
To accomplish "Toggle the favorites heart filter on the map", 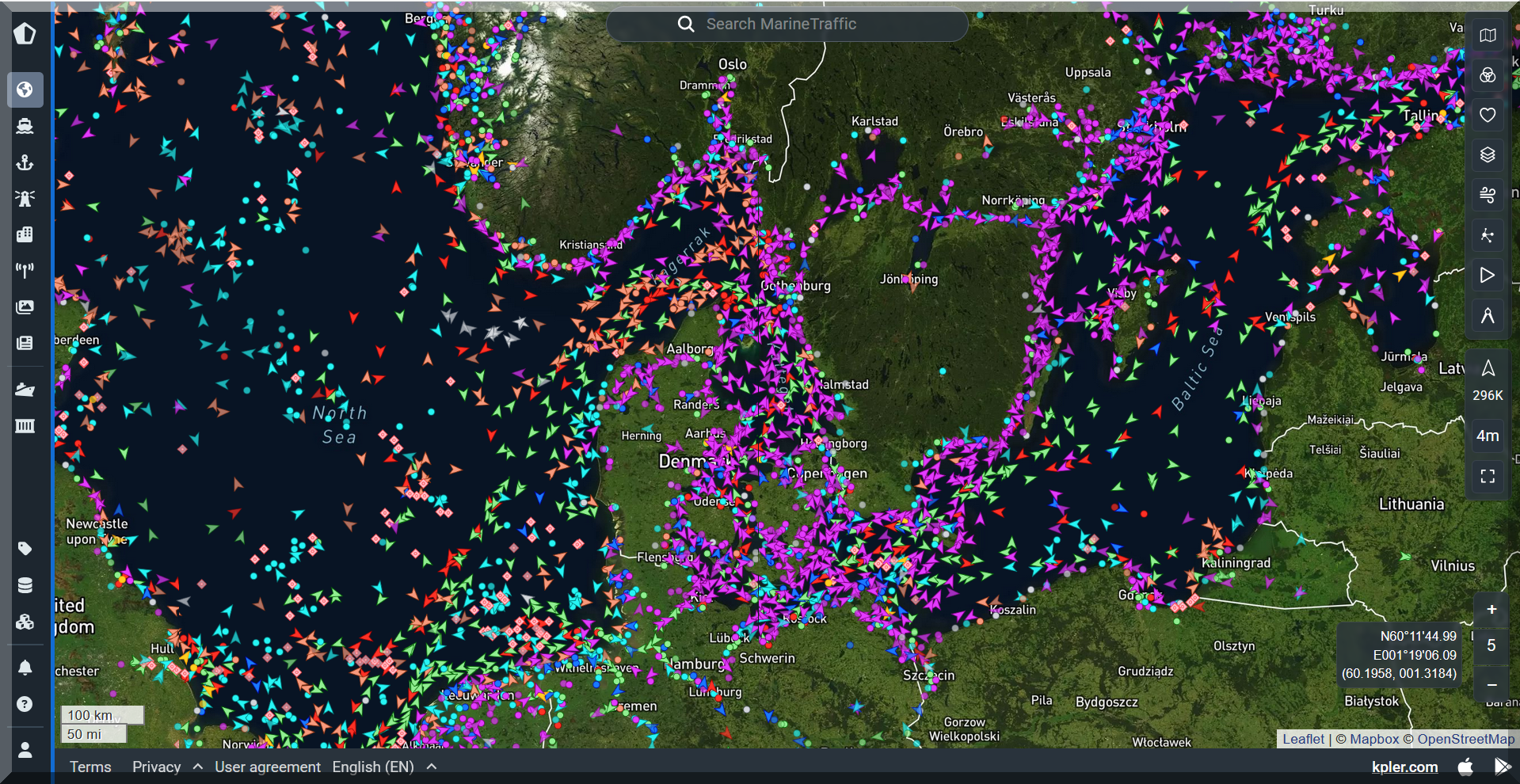I will 1488,115.
